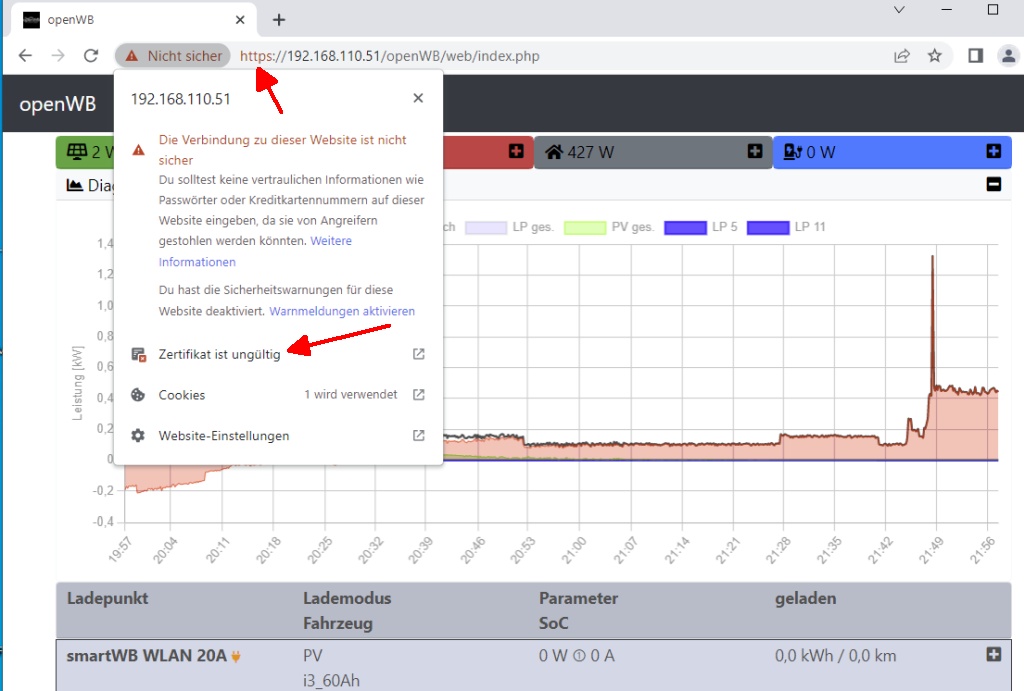Bookmark this page with the star icon
This screenshot has height=691, width=1024.
point(934,56)
